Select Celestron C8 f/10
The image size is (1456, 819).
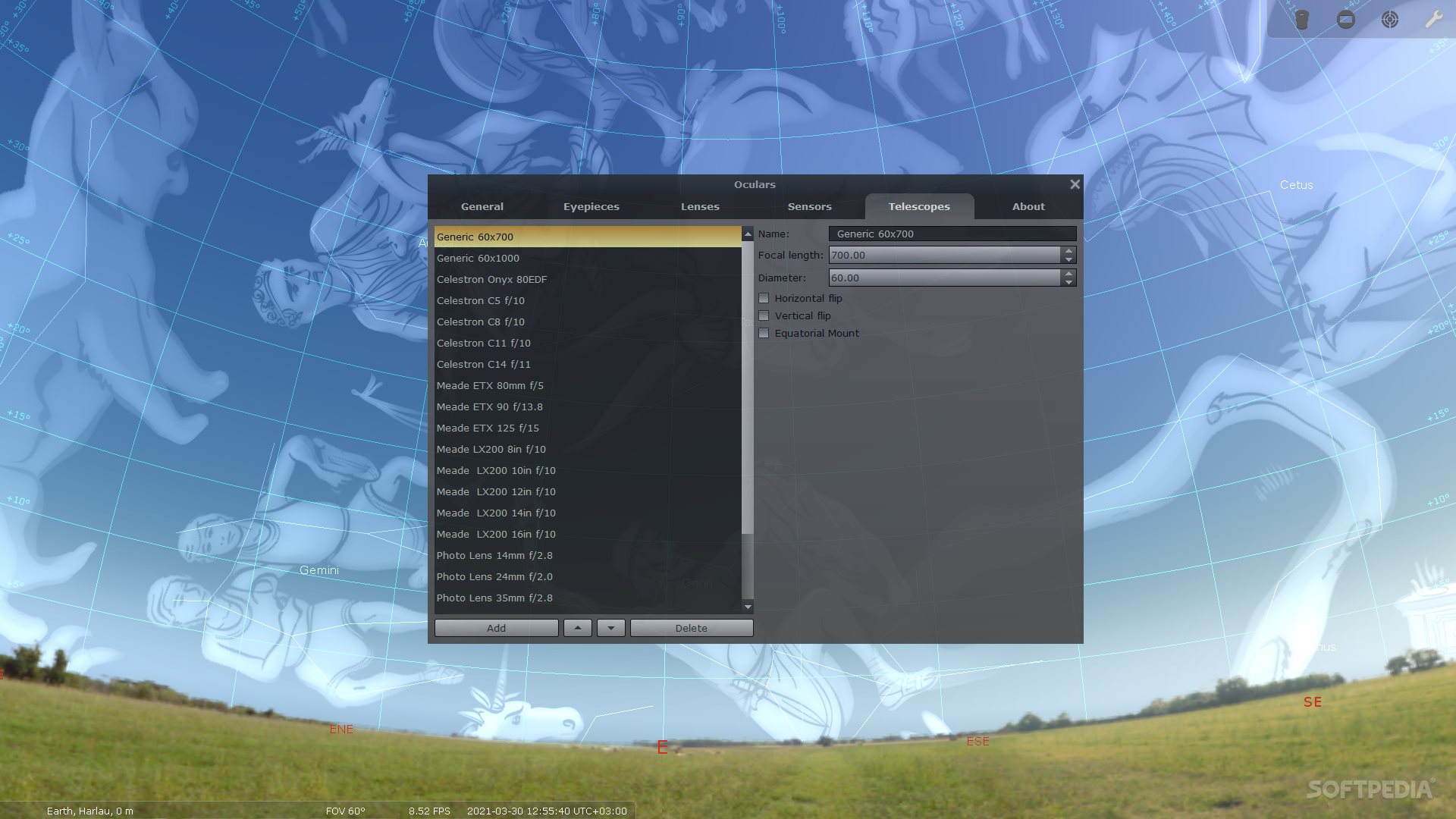pyautogui.click(x=588, y=322)
